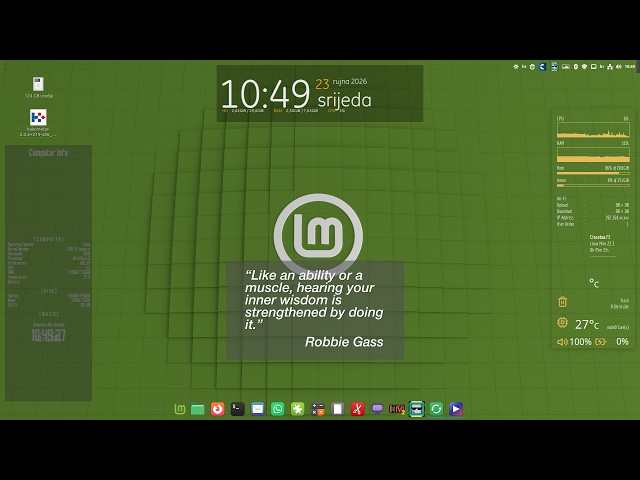Click the 100% volume value
This screenshot has height=480, width=640.
[580, 342]
